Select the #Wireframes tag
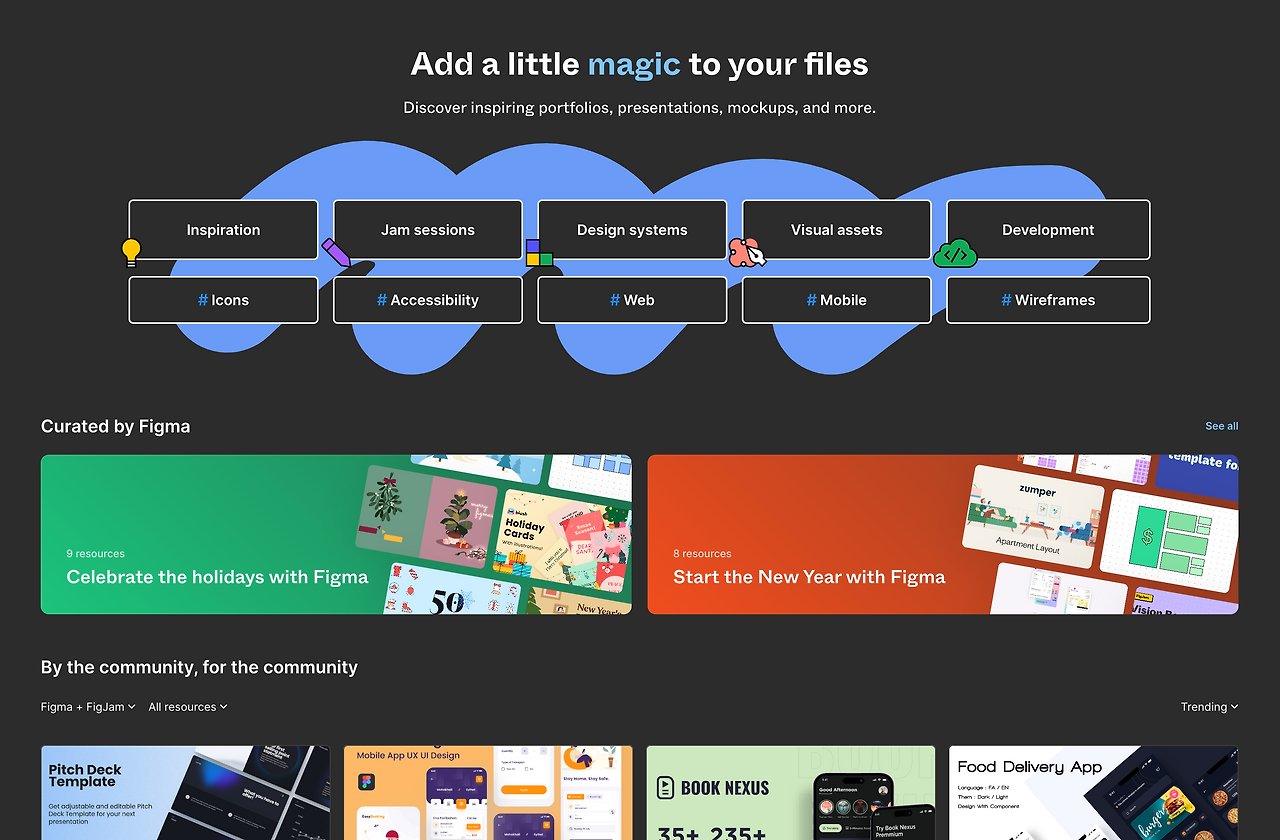Screen dimensions: 1280x840 point(1048,300)
